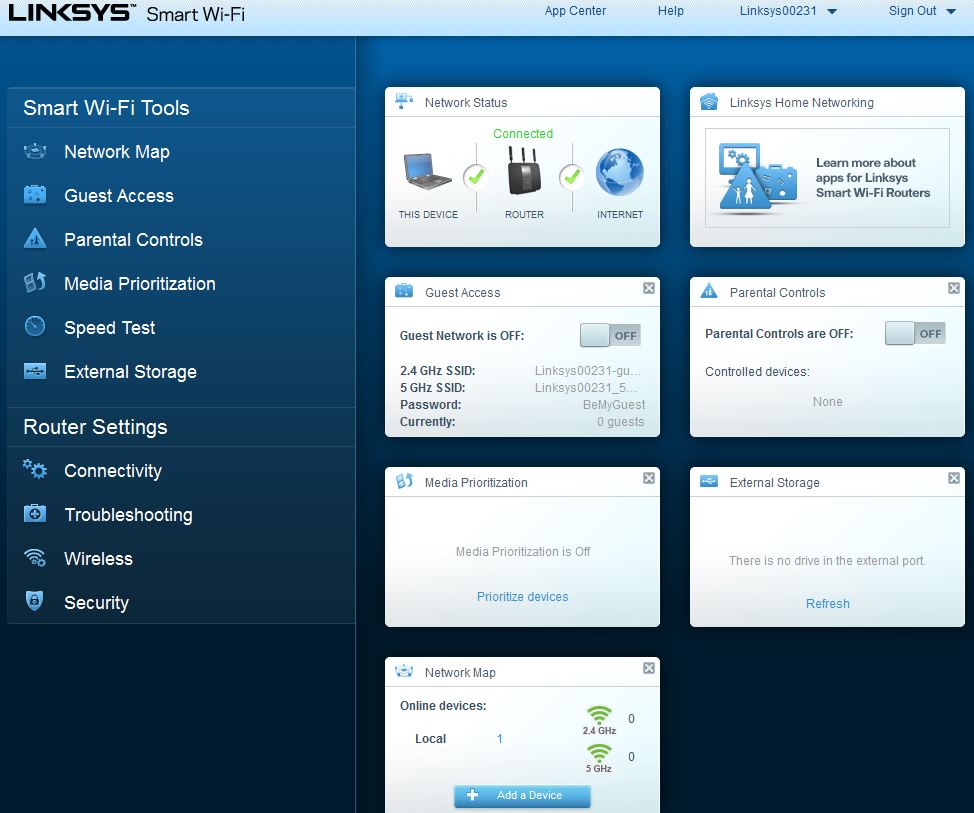Click the Add a Device button
974x813 pixels.
pyautogui.click(x=522, y=796)
